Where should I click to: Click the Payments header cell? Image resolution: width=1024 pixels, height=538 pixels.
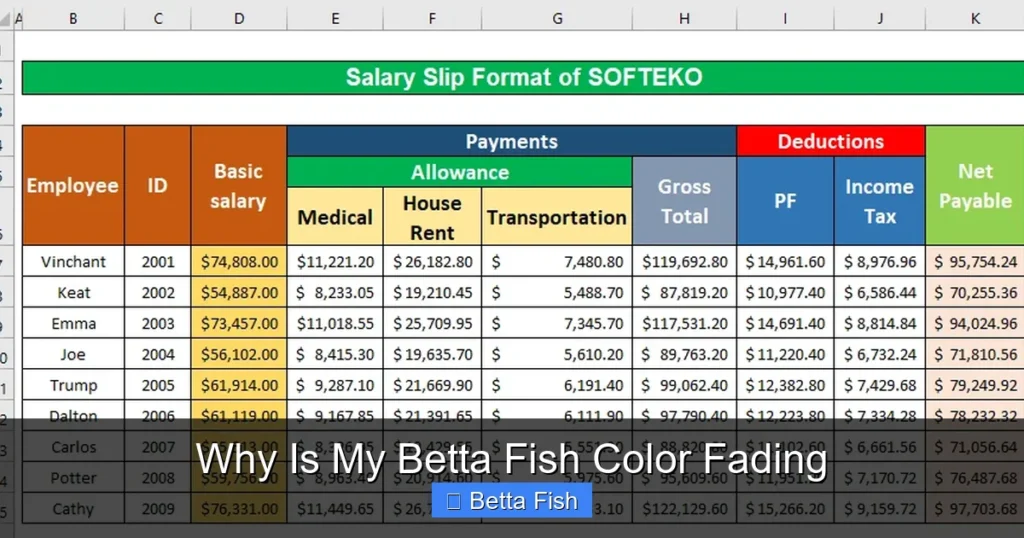click(512, 141)
